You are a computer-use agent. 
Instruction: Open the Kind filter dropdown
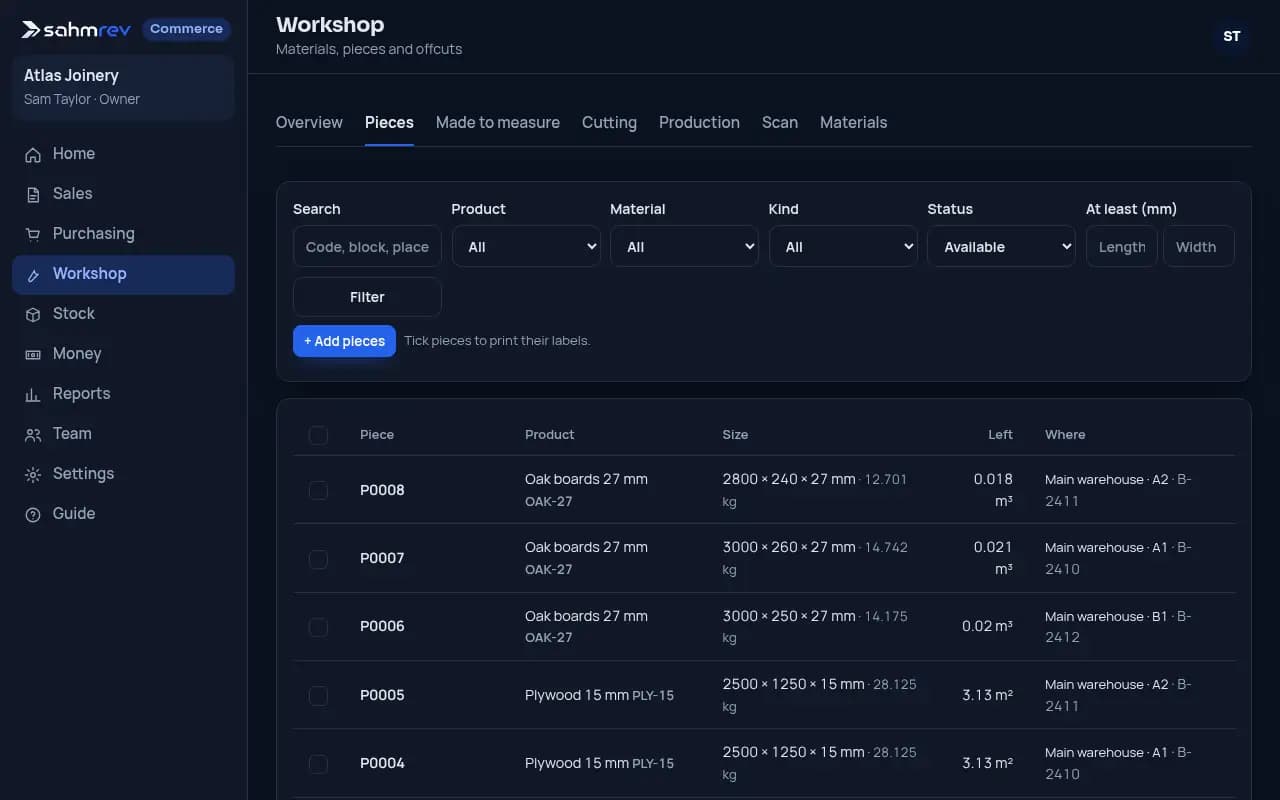[843, 246]
